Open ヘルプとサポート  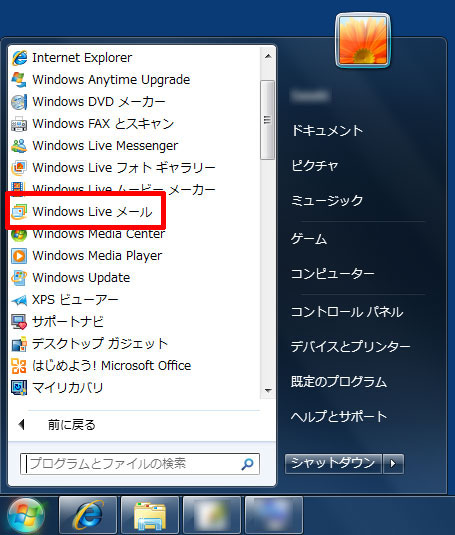coord(339,416)
